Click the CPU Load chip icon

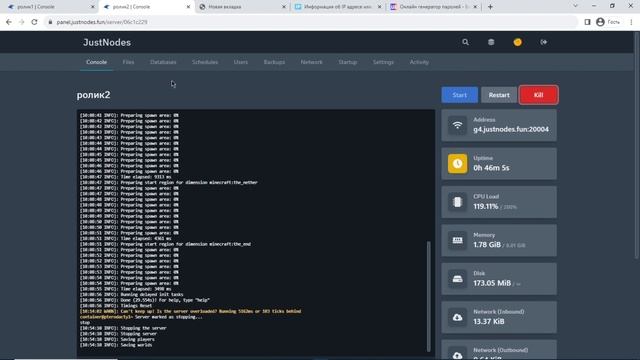click(457, 202)
